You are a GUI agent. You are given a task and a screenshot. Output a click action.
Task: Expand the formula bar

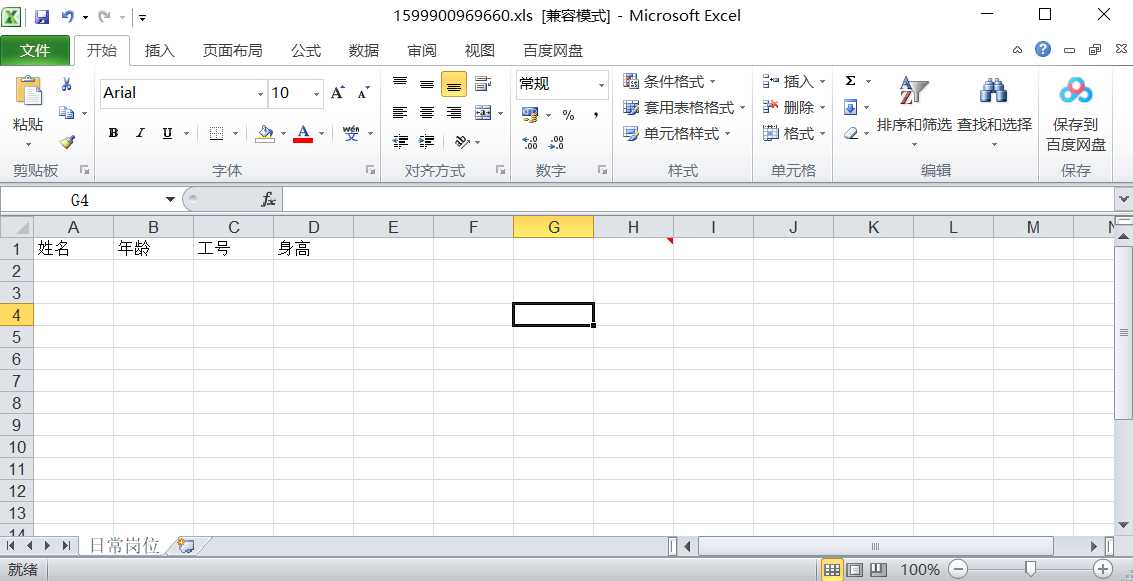coord(1124,199)
